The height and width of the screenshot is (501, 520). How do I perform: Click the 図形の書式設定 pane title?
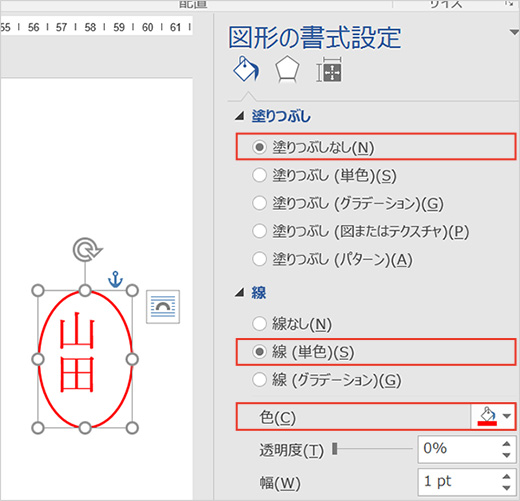pos(315,37)
